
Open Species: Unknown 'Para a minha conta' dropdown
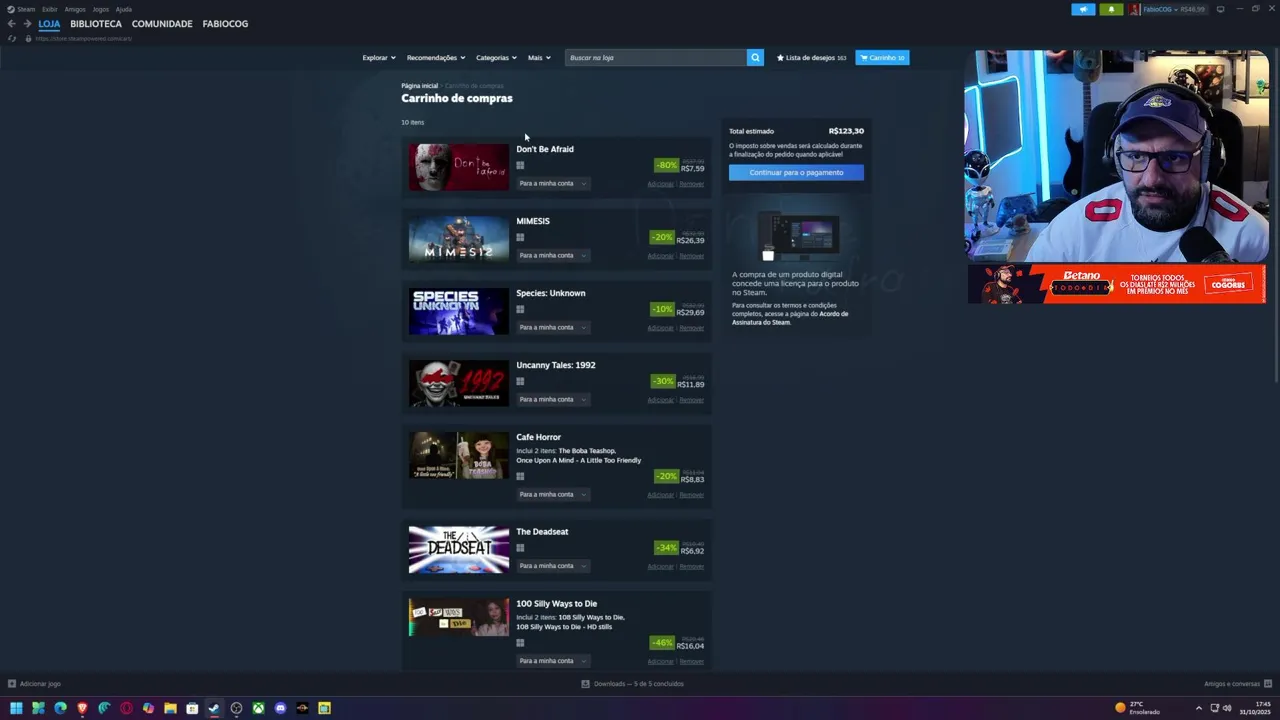(x=553, y=327)
